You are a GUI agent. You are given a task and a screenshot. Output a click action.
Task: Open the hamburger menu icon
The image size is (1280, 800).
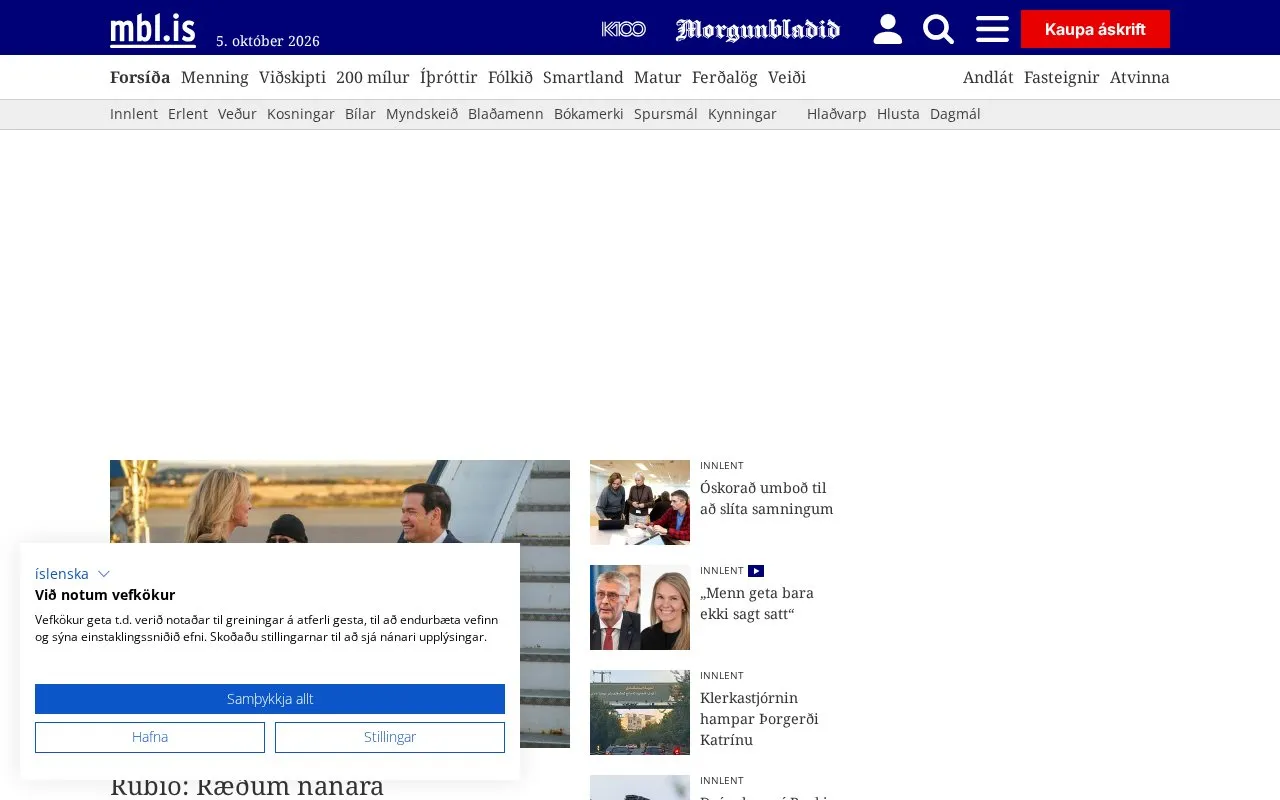coord(992,29)
